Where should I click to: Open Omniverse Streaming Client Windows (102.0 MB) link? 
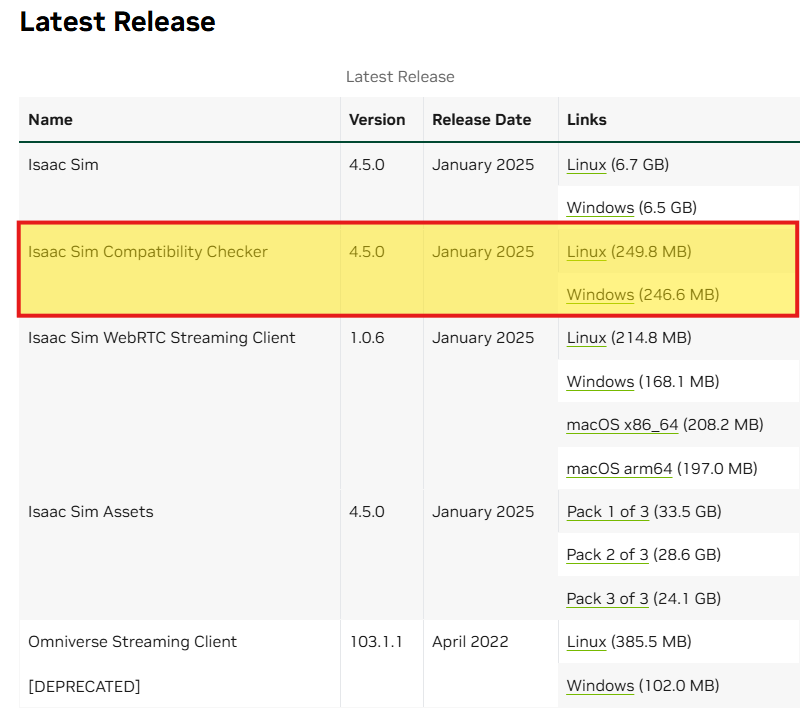pos(600,686)
